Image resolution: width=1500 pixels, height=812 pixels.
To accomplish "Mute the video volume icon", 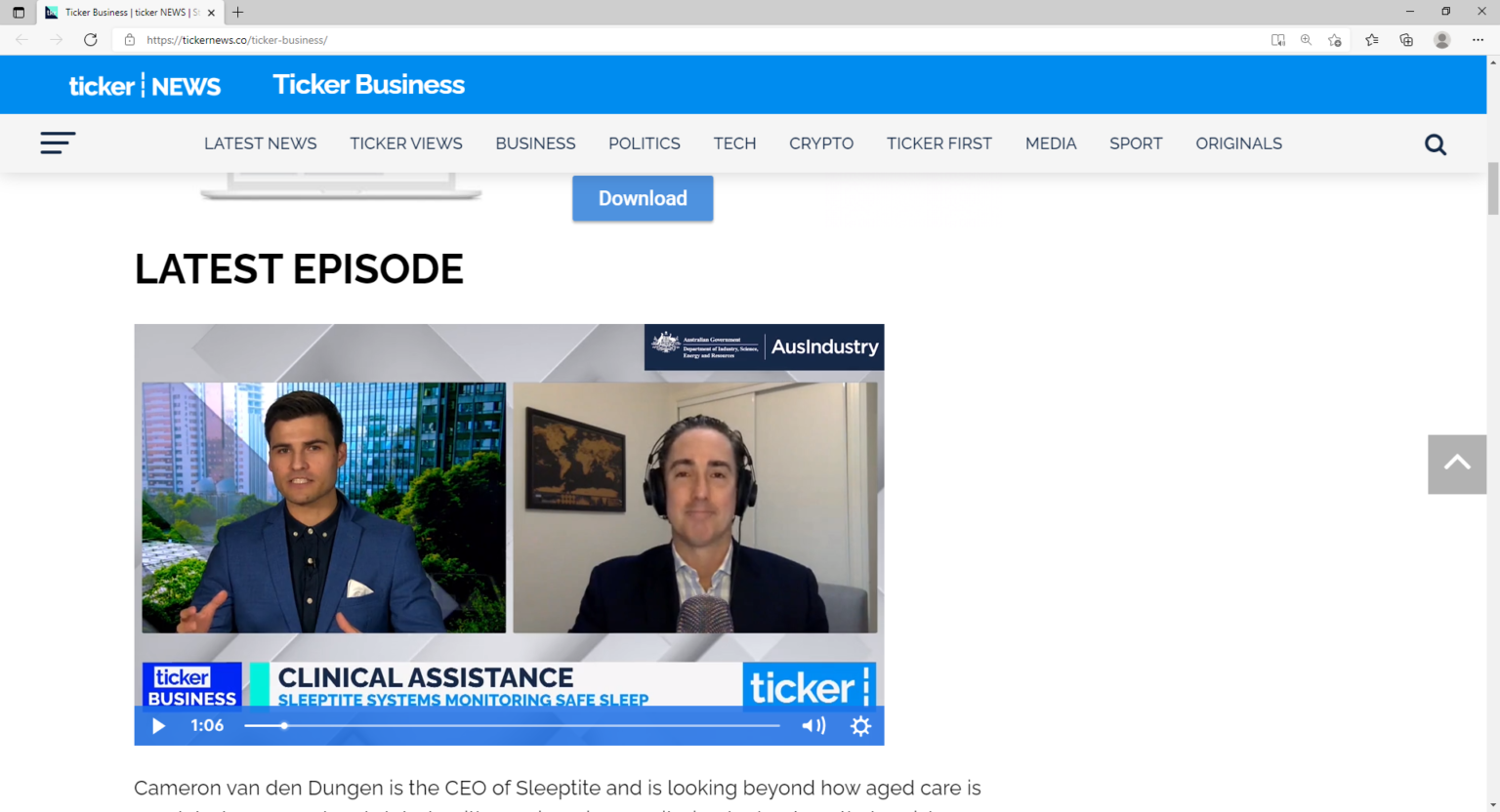I will coord(813,726).
